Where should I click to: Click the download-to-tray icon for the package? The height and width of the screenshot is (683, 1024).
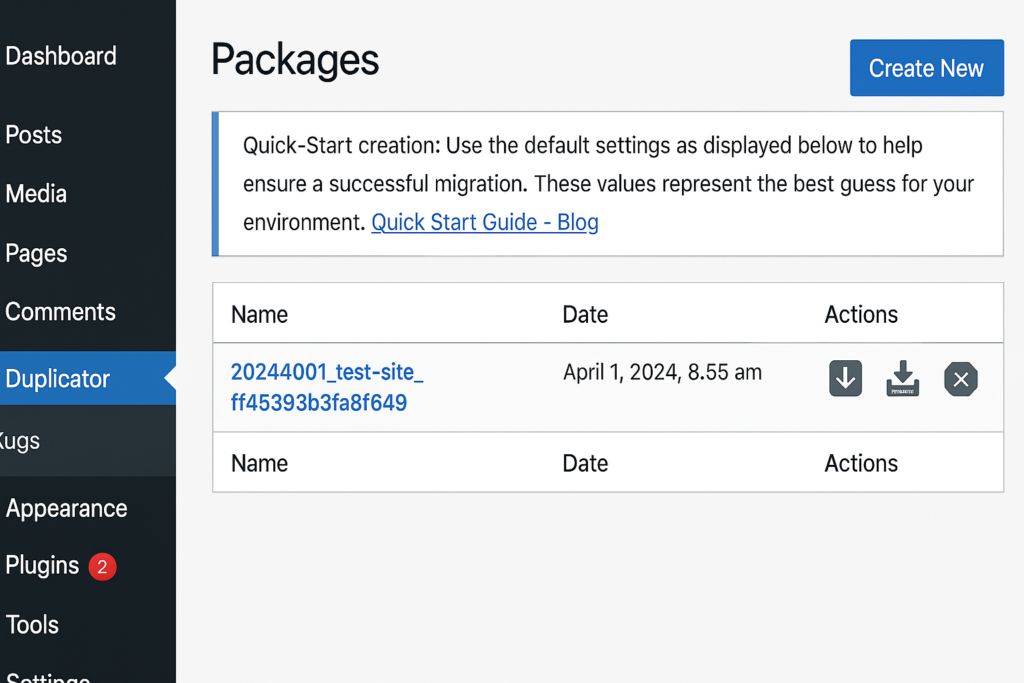(x=902, y=379)
